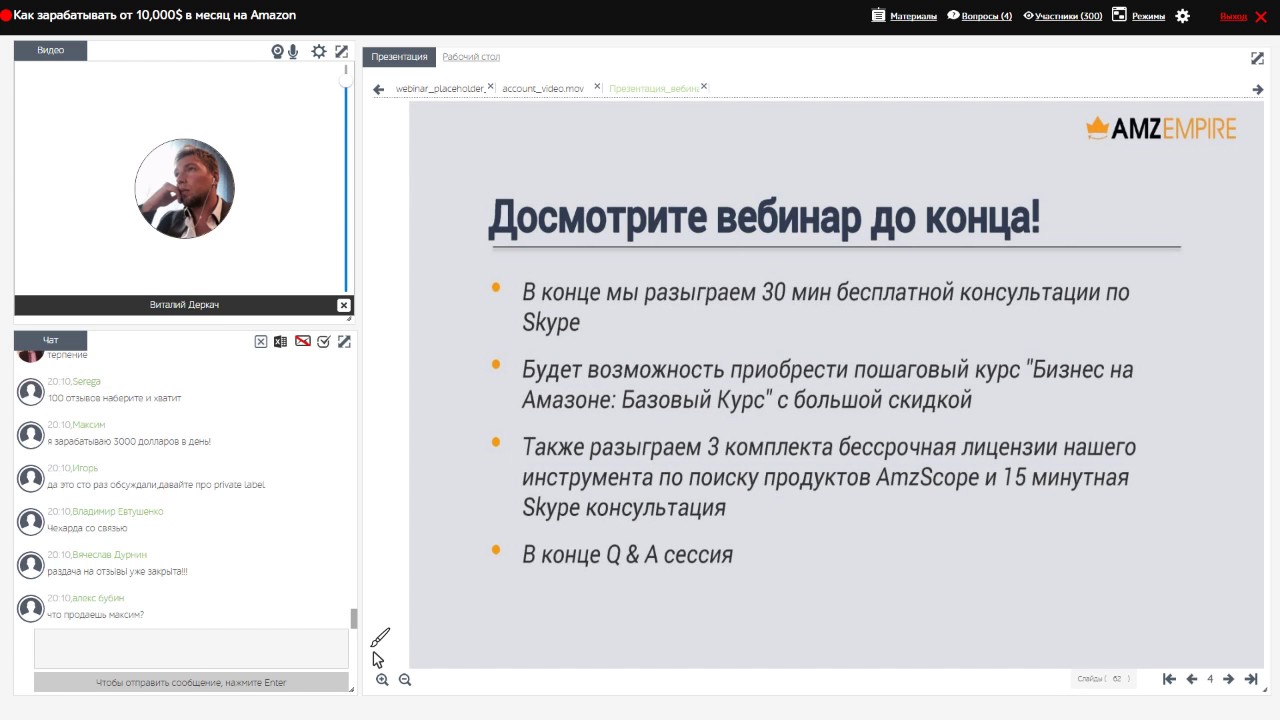1280x720 pixels.
Task: Click Максим's name in the chat
Action: coord(89,425)
